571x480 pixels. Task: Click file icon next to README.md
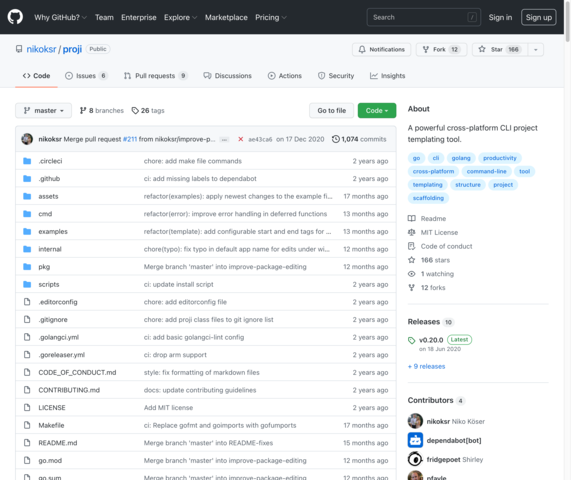27,443
